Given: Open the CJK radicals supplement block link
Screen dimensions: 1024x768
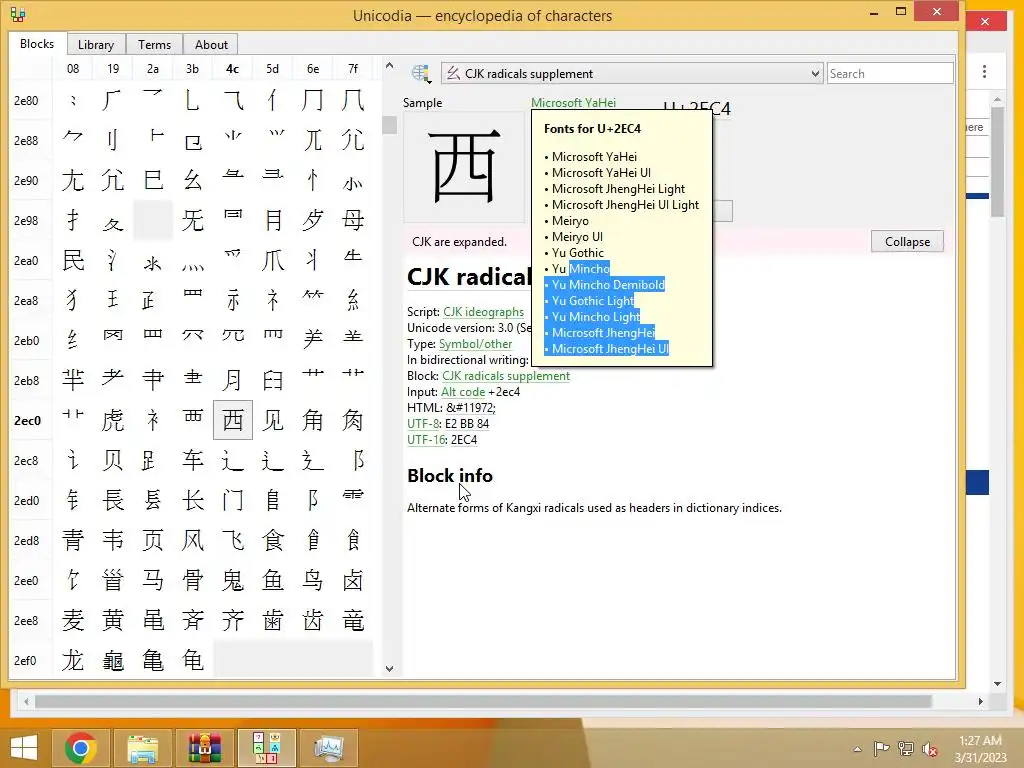Looking at the screenshot, I should pyautogui.click(x=506, y=376).
